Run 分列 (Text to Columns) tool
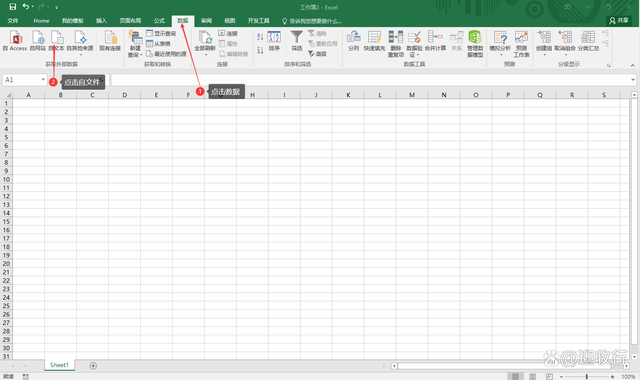Screen dimensions: 640x380 353,40
